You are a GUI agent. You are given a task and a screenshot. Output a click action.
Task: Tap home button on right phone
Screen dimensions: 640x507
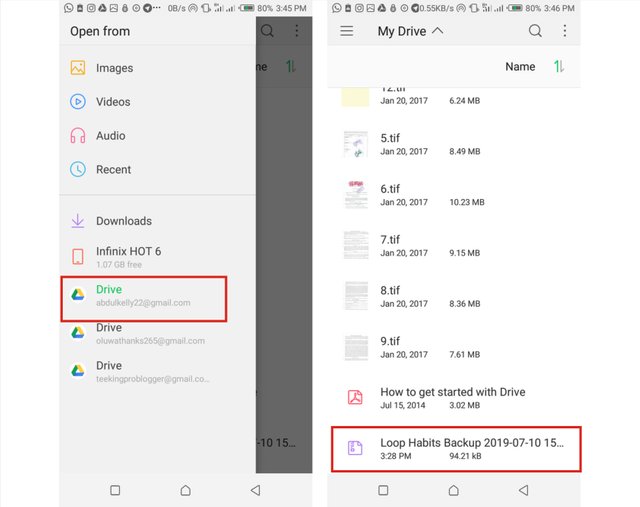point(453,490)
